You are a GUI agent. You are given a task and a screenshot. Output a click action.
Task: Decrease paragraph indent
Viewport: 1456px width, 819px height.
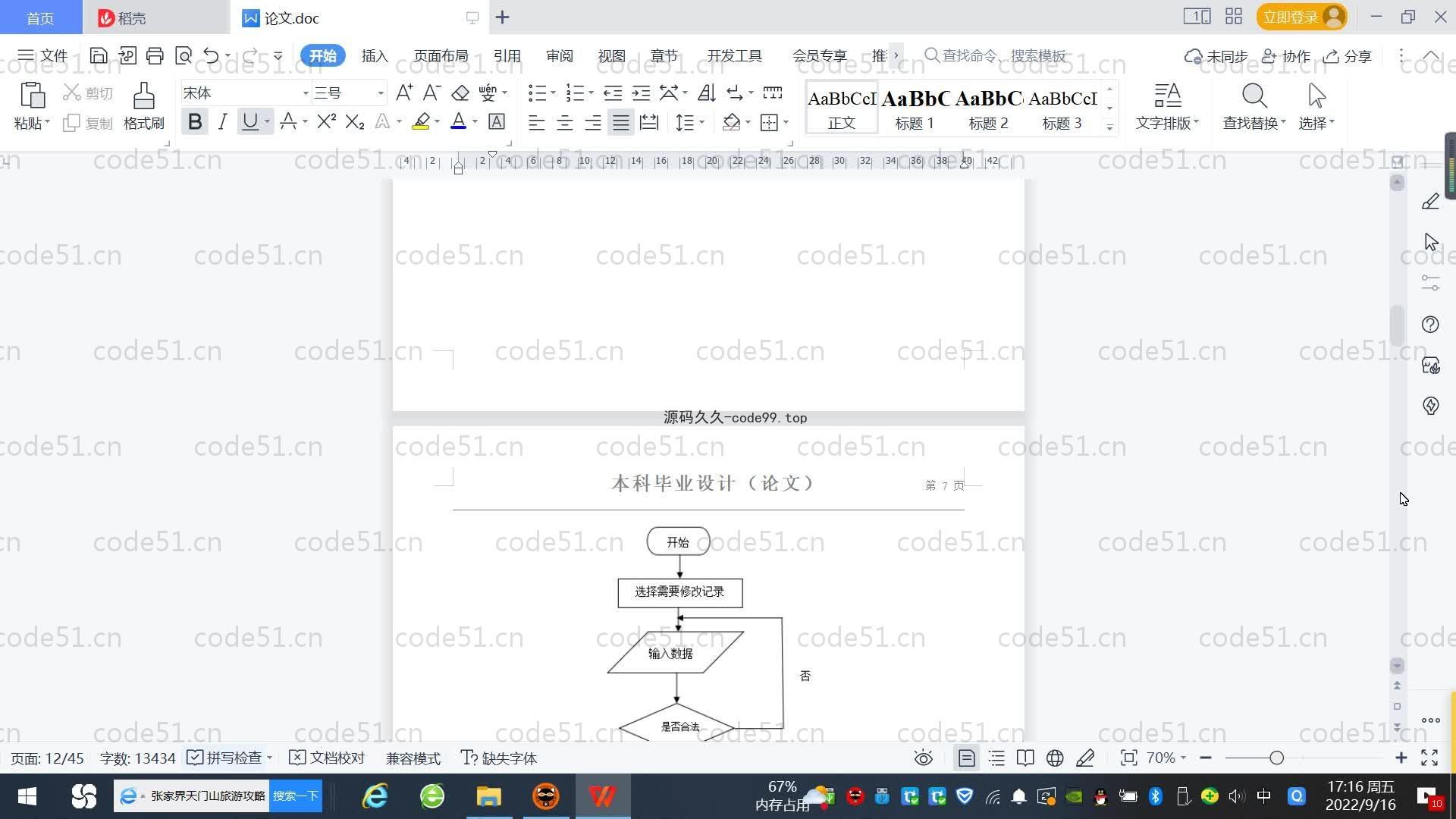point(613,93)
